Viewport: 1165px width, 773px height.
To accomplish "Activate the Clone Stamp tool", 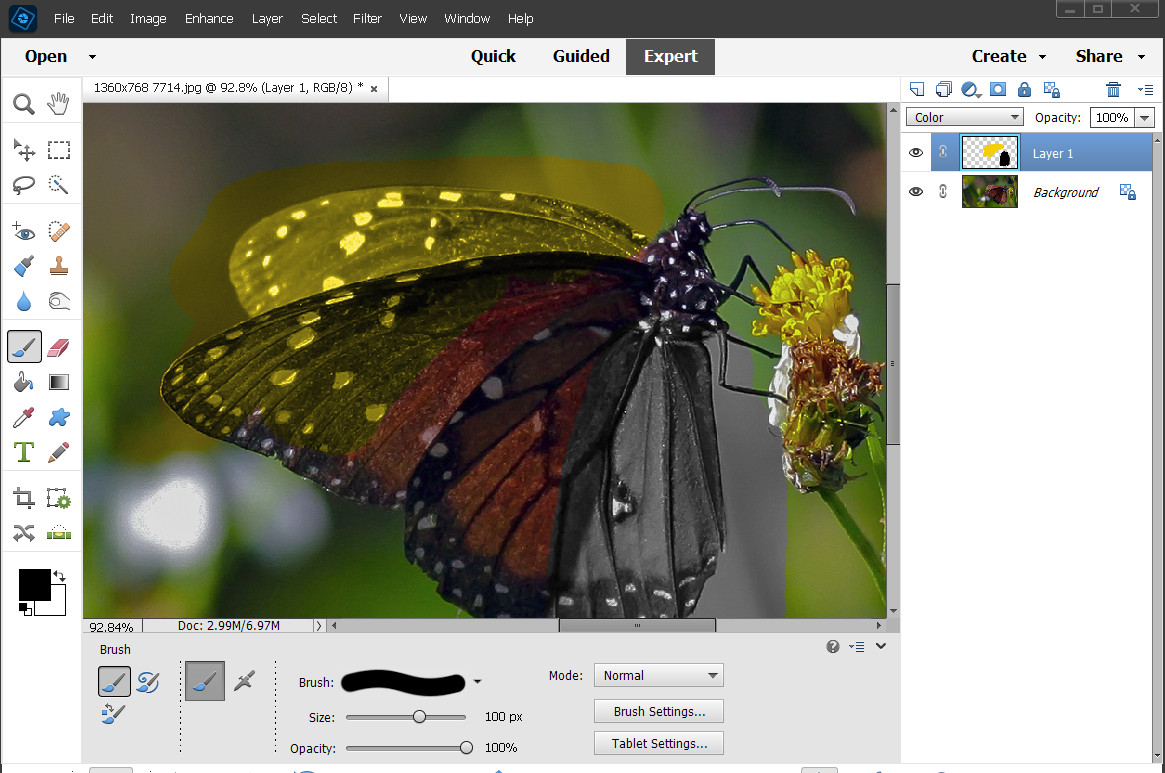I will point(58,267).
